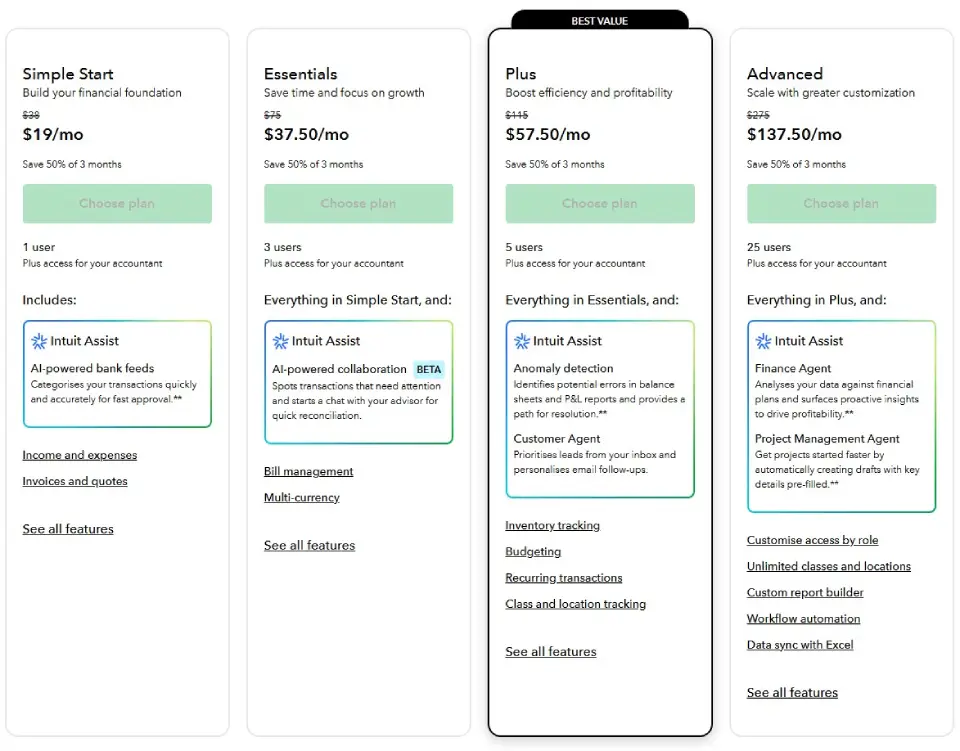
Task: Select Choose plan under Plus
Action: pyautogui.click(x=600, y=203)
